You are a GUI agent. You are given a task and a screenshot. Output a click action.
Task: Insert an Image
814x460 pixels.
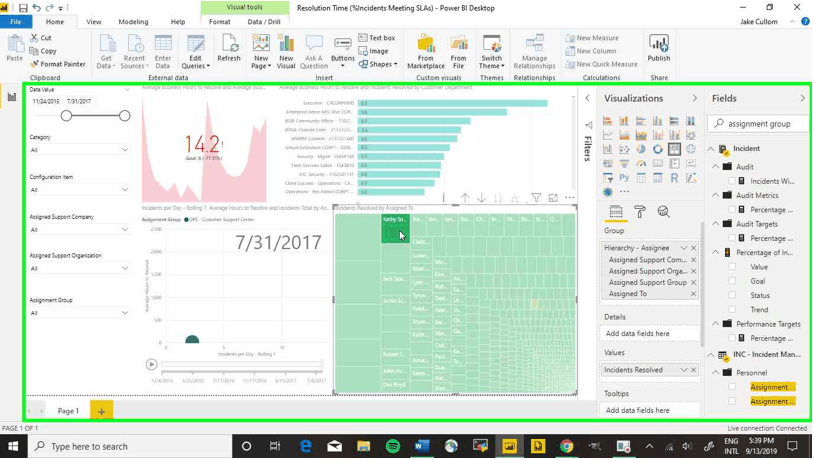coord(373,51)
